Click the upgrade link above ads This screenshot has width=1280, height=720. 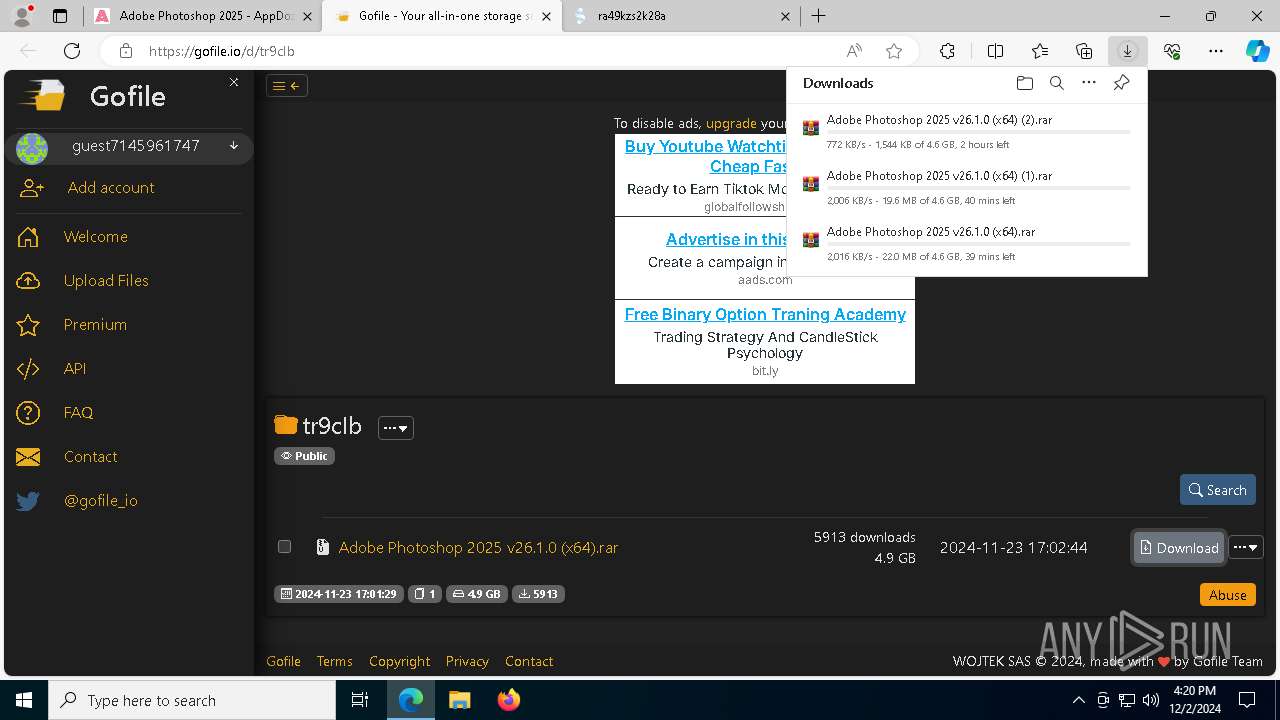(x=731, y=123)
